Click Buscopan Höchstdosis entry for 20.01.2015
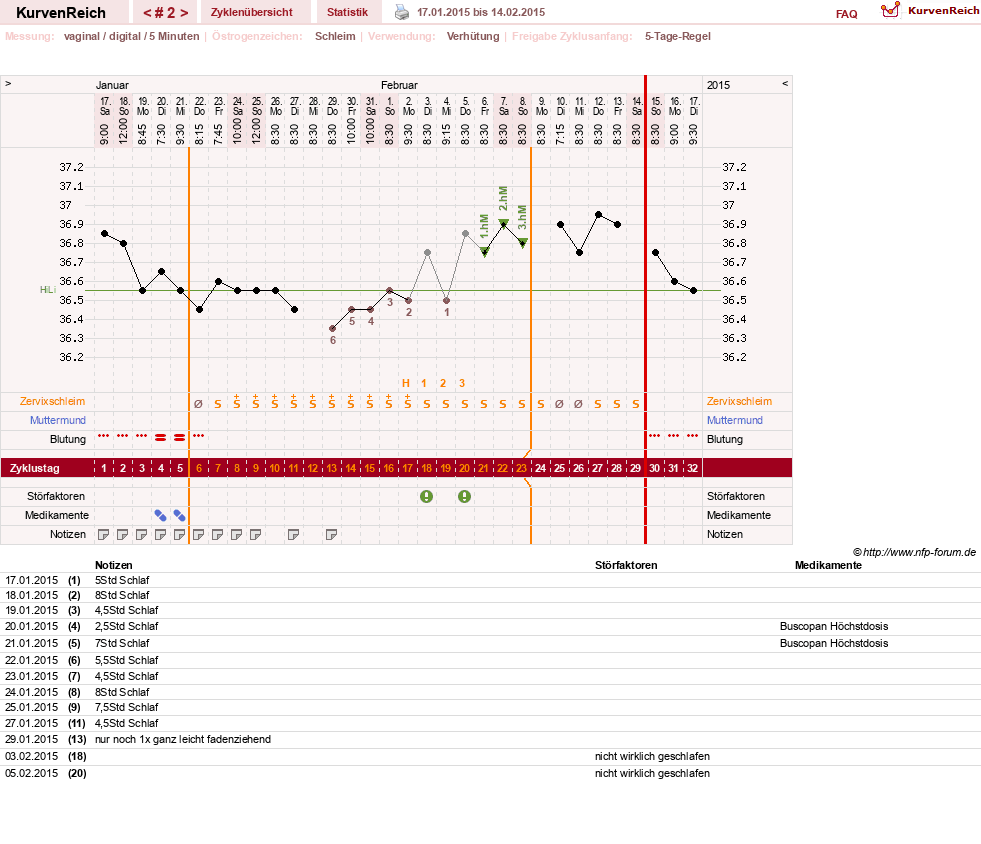The height and width of the screenshot is (844, 981). 834,626
